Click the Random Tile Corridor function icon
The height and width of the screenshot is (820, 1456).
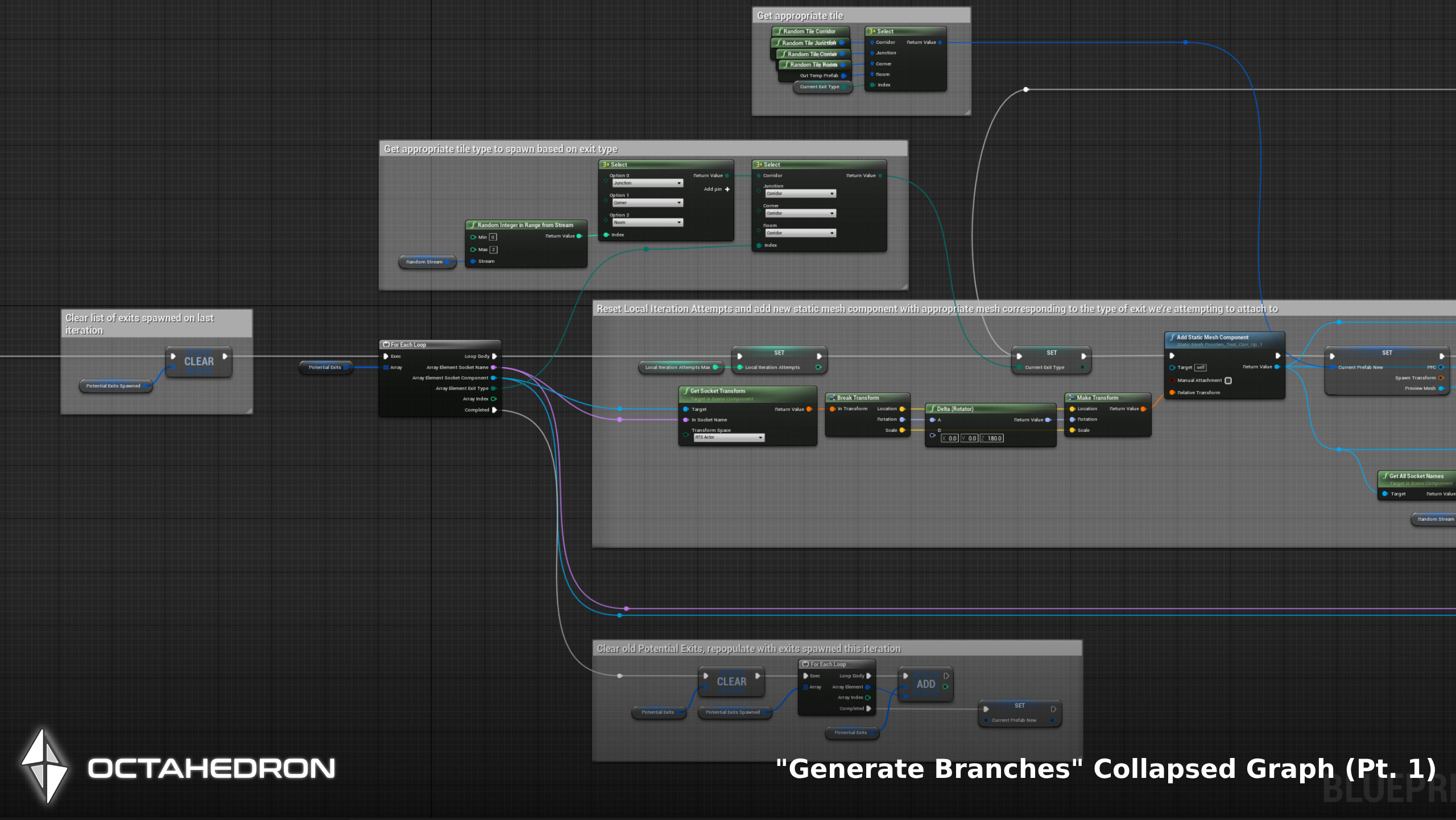tap(779, 31)
